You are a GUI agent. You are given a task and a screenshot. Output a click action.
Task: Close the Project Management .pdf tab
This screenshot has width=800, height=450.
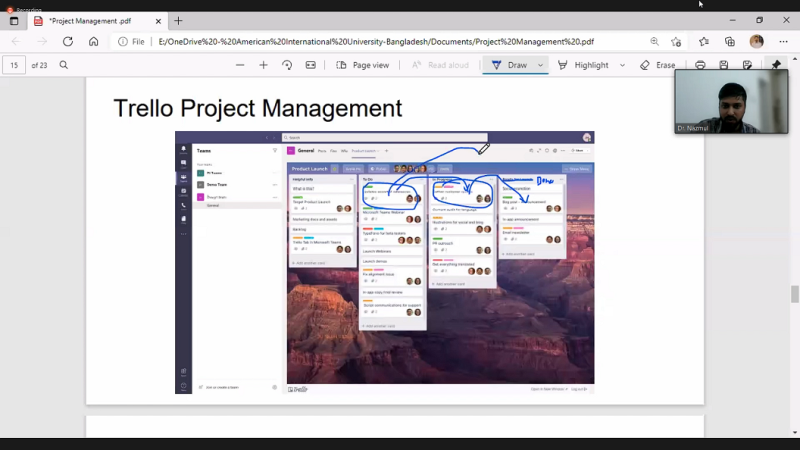[x=158, y=21]
